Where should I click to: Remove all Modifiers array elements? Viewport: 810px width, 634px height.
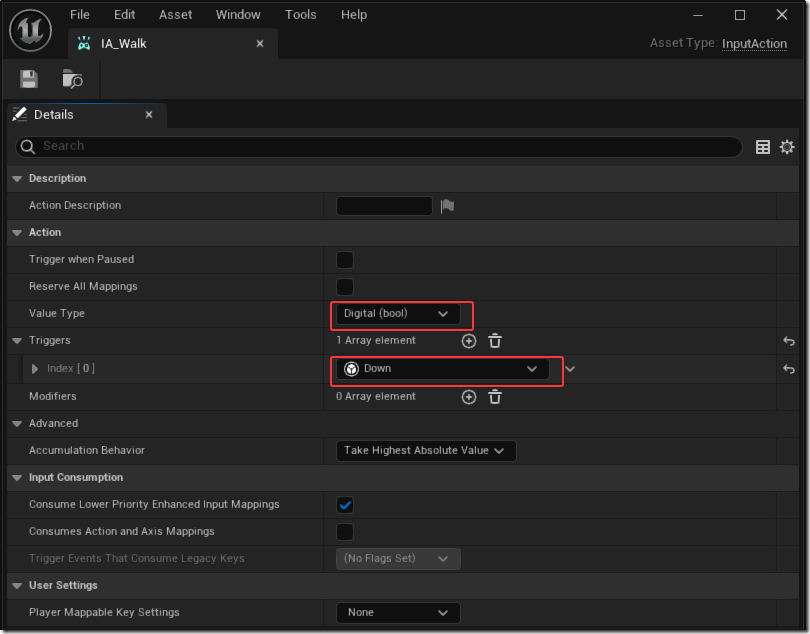pos(495,397)
